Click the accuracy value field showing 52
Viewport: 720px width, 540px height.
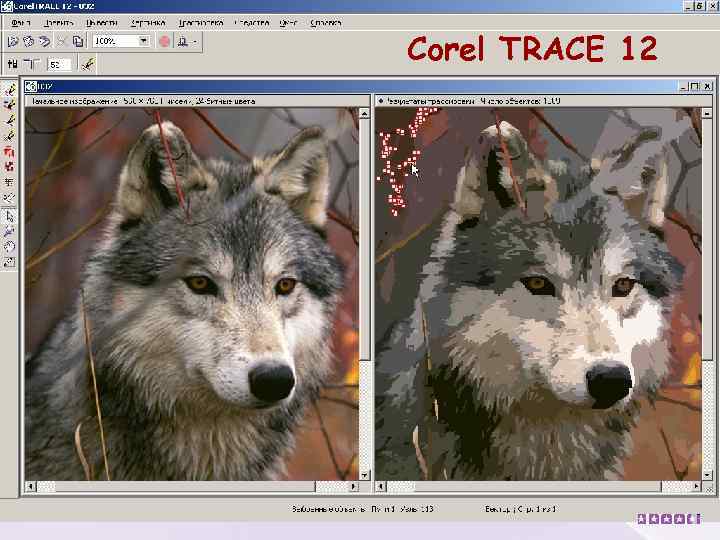[59, 65]
